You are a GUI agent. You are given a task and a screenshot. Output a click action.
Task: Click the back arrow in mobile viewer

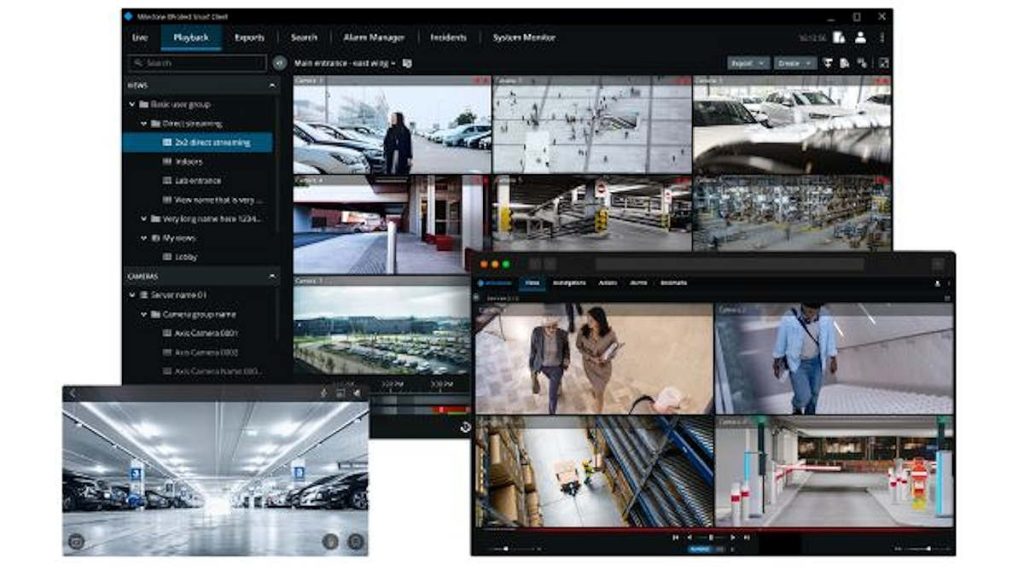(72, 393)
